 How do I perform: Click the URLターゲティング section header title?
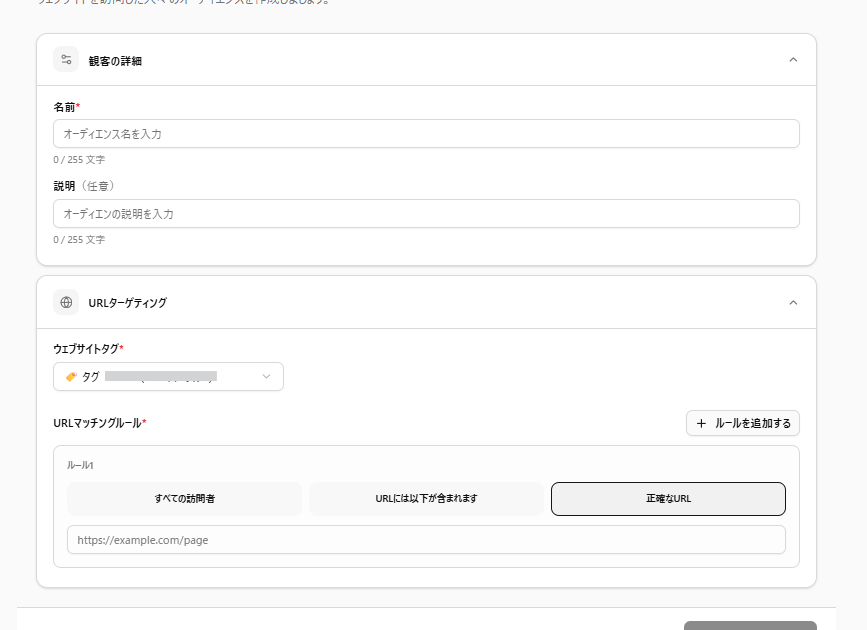127,303
